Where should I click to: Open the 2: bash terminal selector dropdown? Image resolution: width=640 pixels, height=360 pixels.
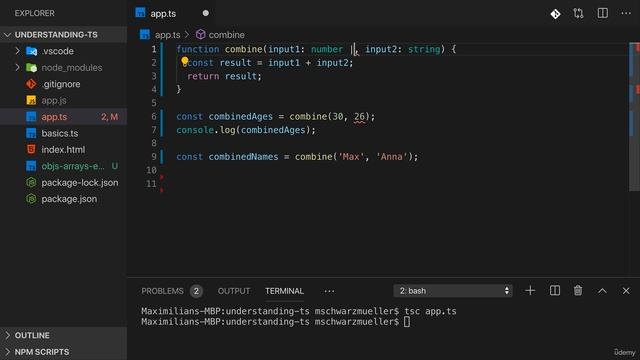[453, 291]
